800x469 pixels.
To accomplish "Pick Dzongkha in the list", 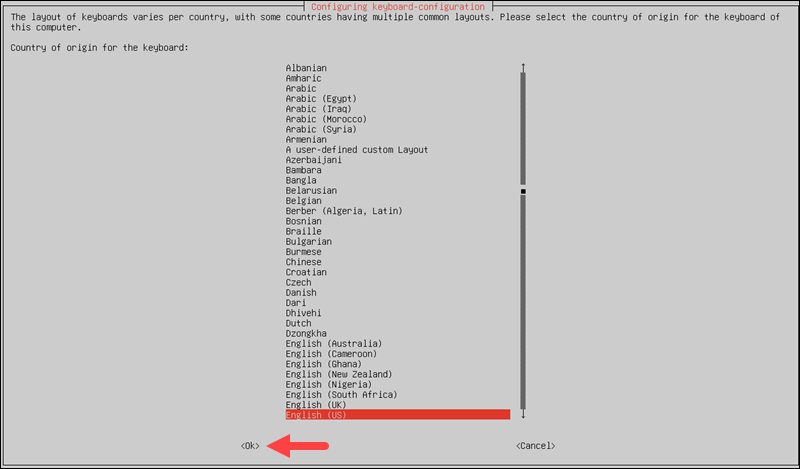I will pos(306,333).
